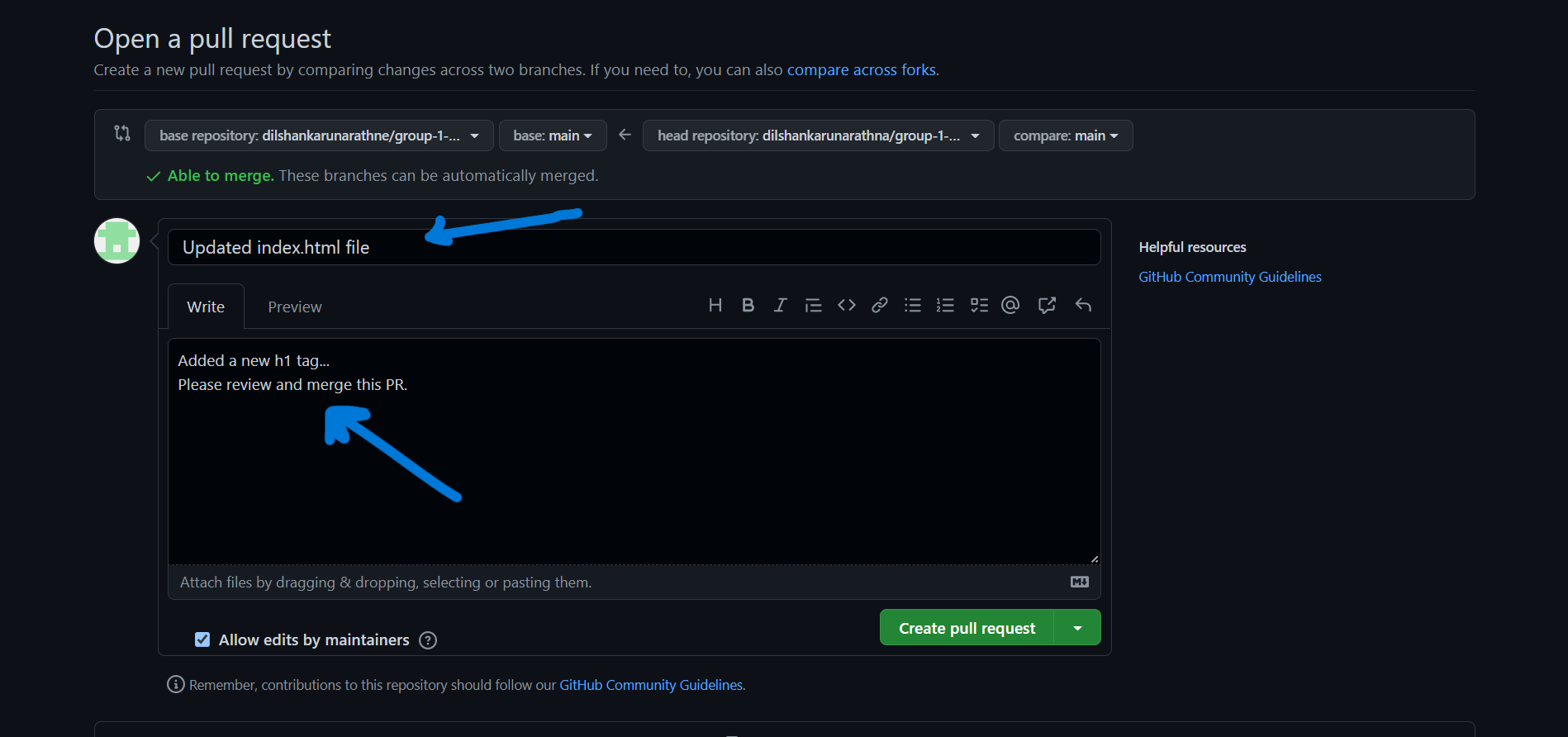Screen dimensions: 1568x737
Task: Insert code formatting
Action: click(847, 306)
